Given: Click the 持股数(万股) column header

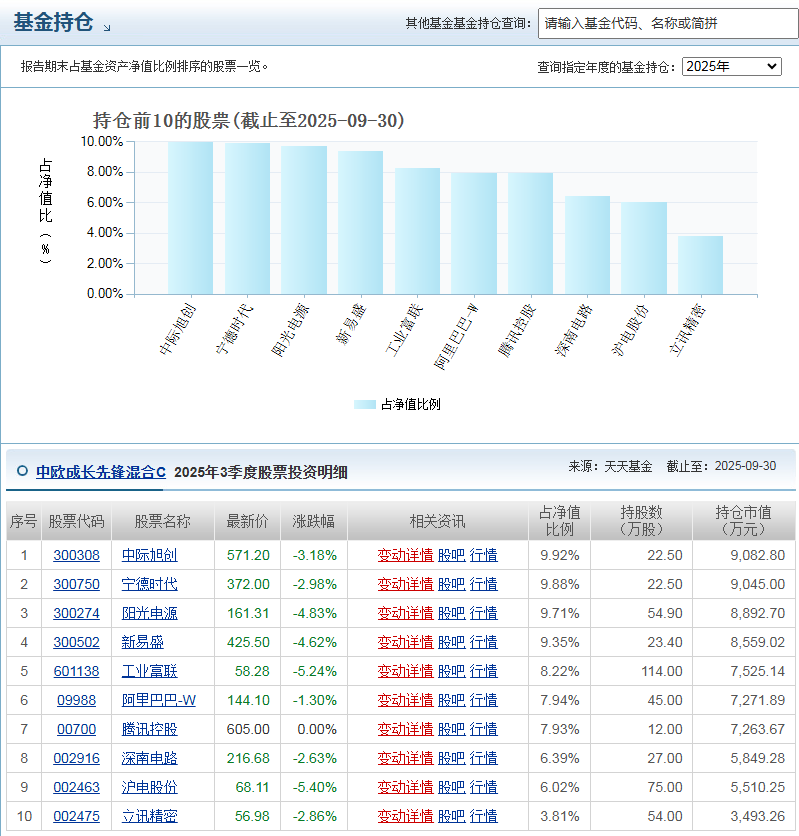Looking at the screenshot, I should coord(641,521).
